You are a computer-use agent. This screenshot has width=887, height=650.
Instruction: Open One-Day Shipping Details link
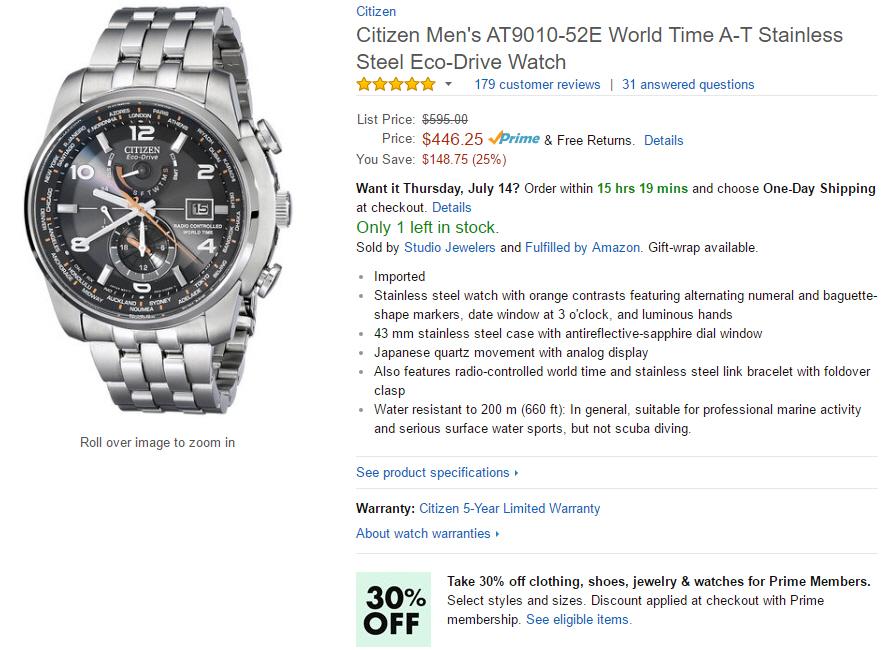[x=451, y=207]
